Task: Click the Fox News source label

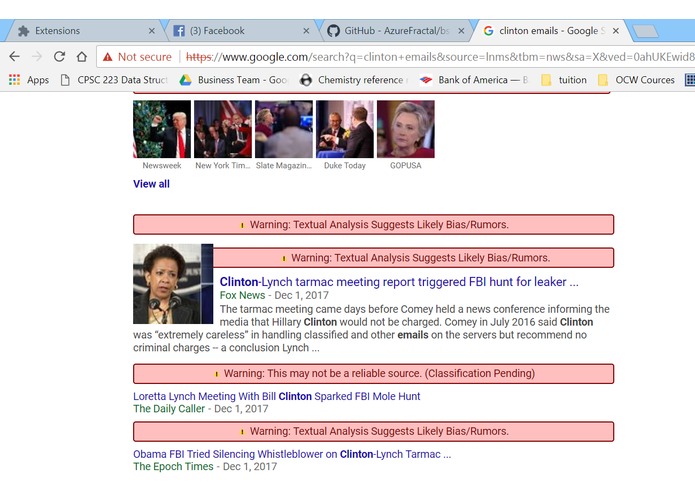Action: tap(242, 295)
